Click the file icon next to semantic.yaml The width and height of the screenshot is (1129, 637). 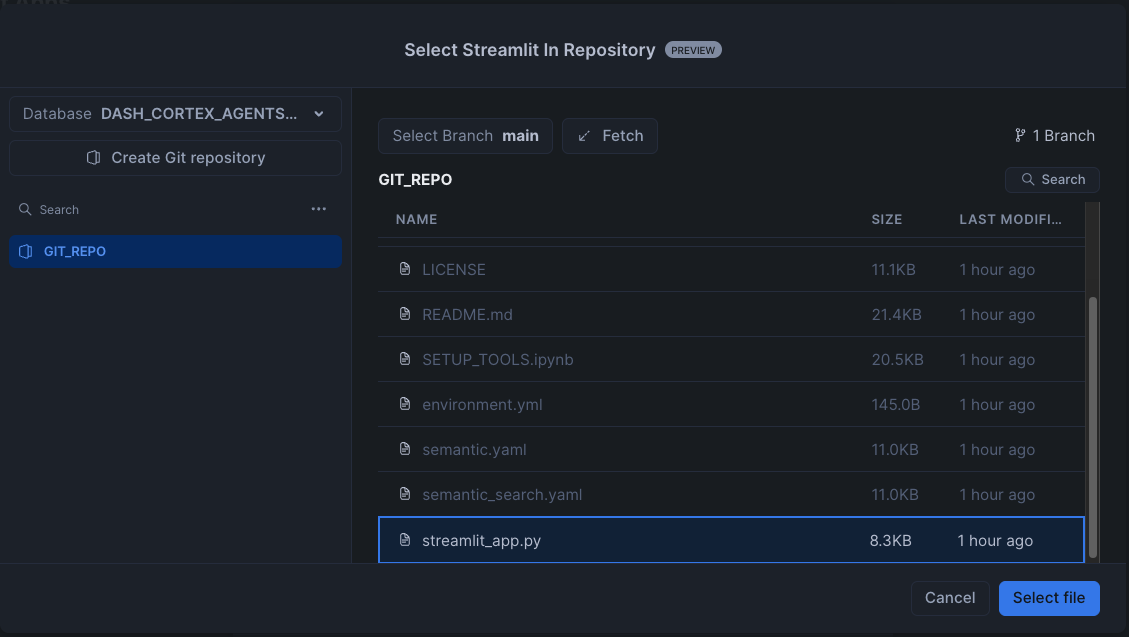coord(405,448)
